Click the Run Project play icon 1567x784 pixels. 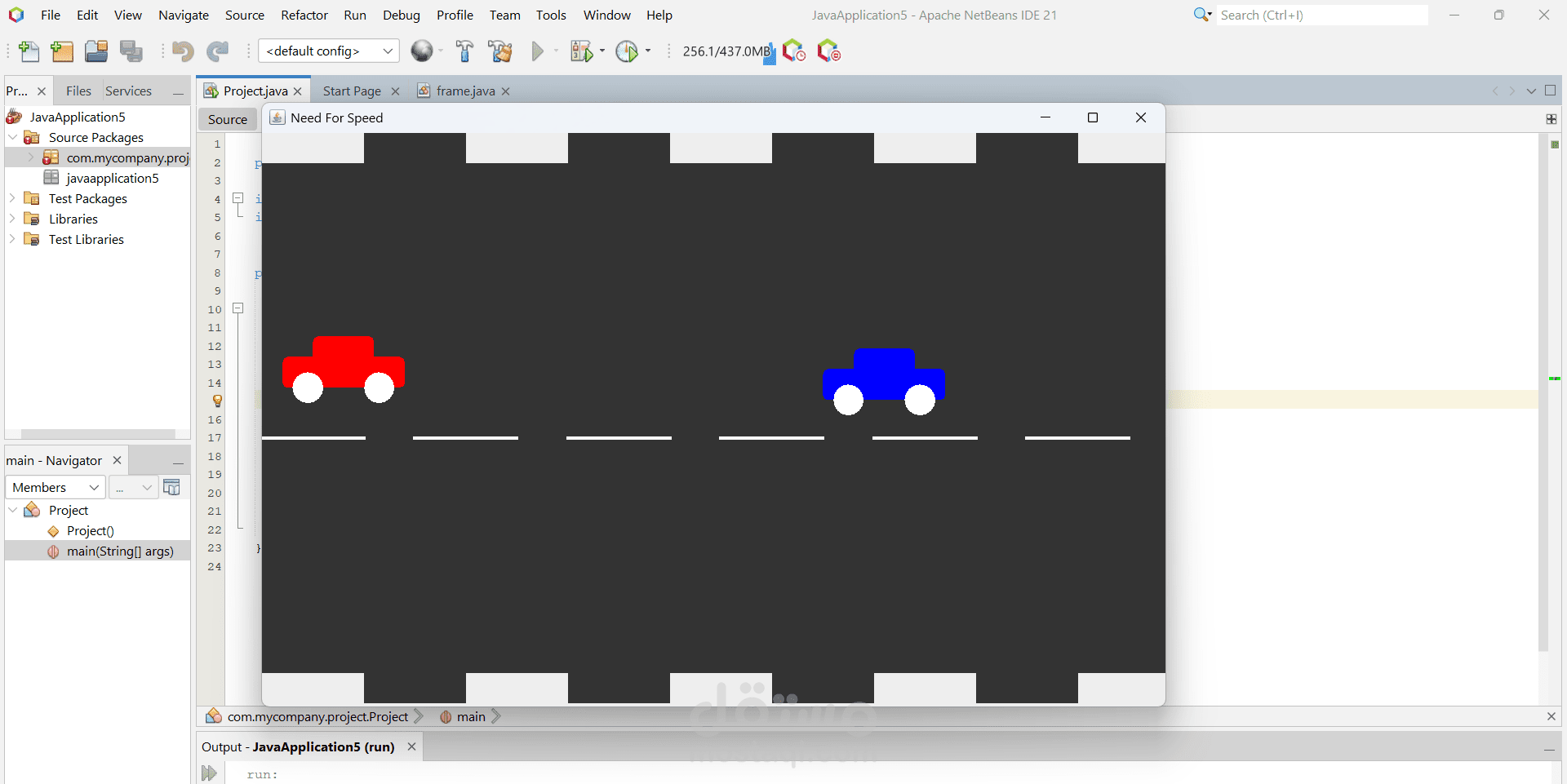[x=538, y=51]
